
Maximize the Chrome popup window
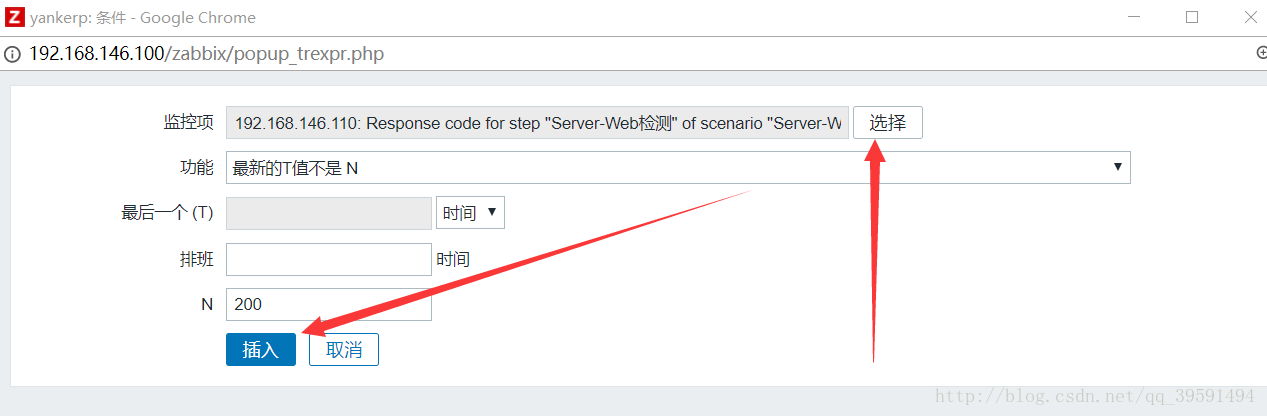[x=1192, y=17]
